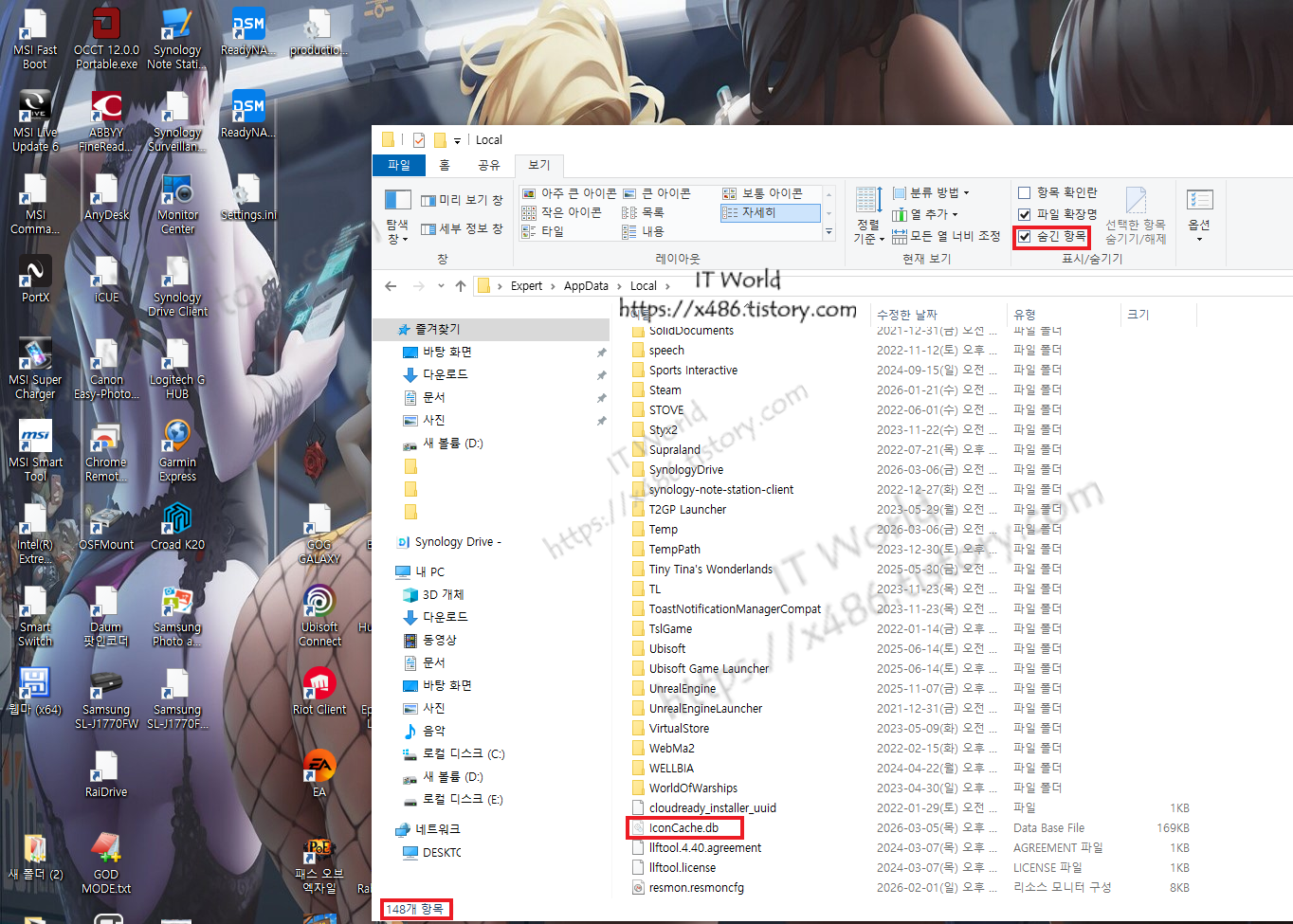1293x924 pixels.
Task: Expand chevron after Local in address bar
Action: [667, 286]
